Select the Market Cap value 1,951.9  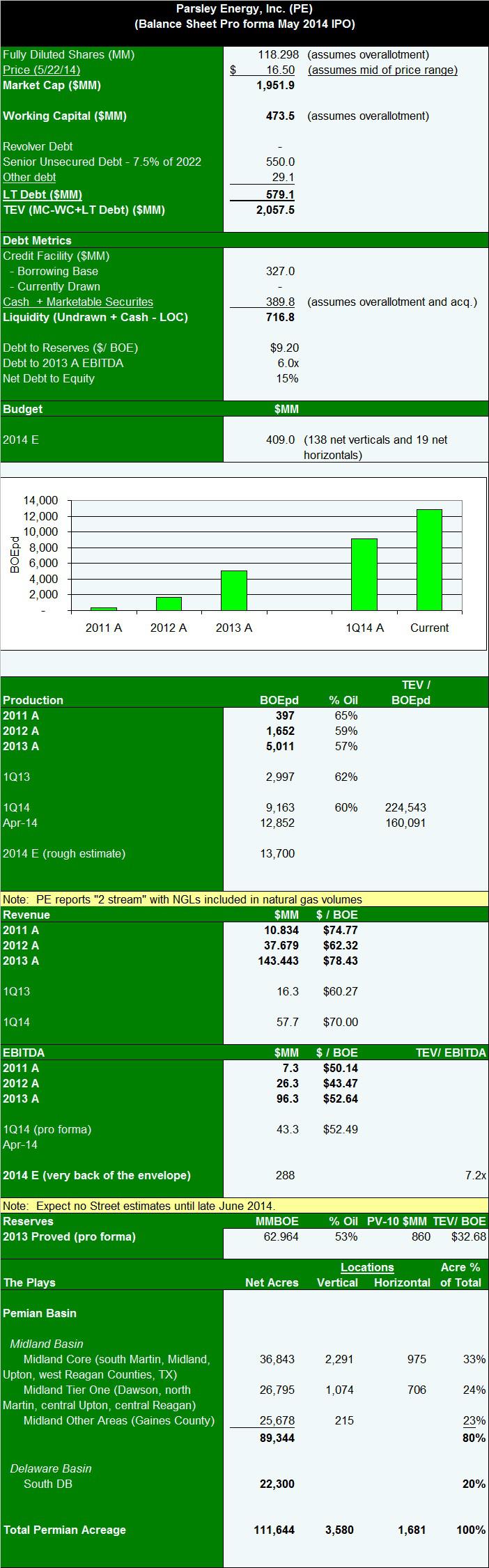[x=275, y=86]
